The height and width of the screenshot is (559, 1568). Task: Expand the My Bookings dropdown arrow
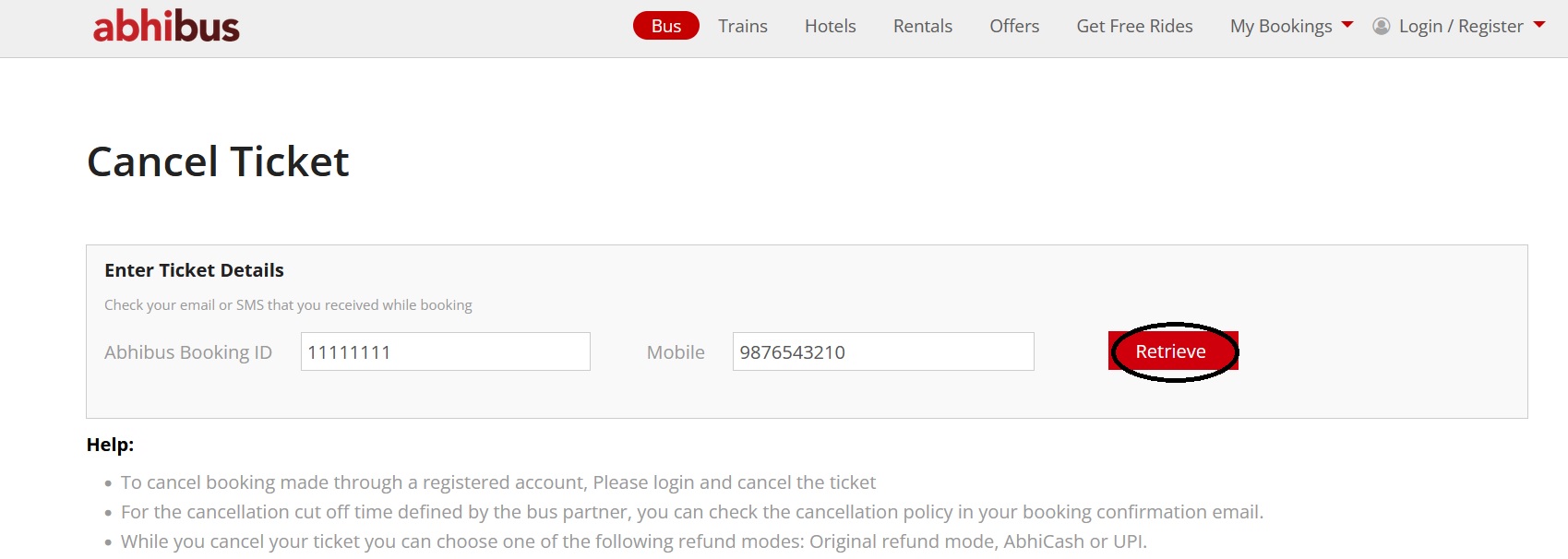pyautogui.click(x=1347, y=25)
